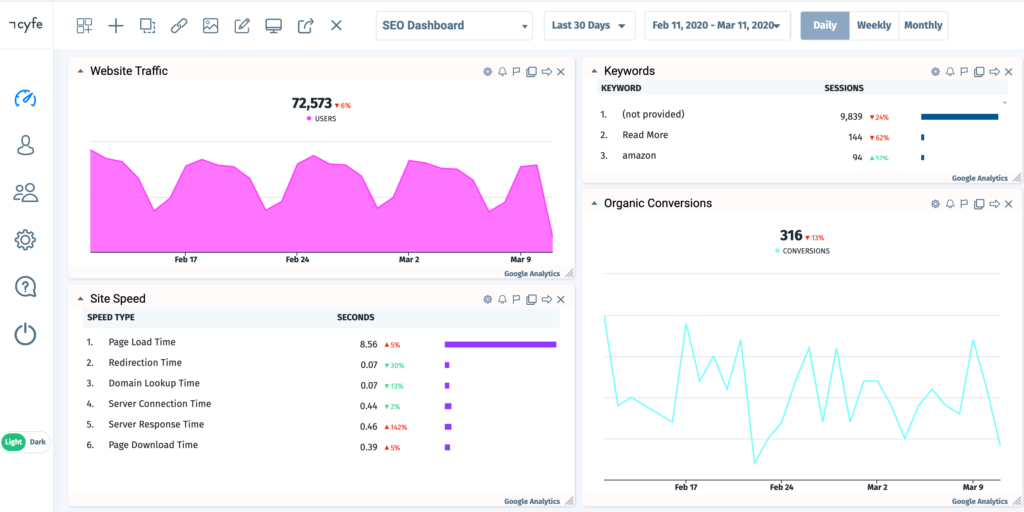Click Google Analytics link under Site Speed

532,502
